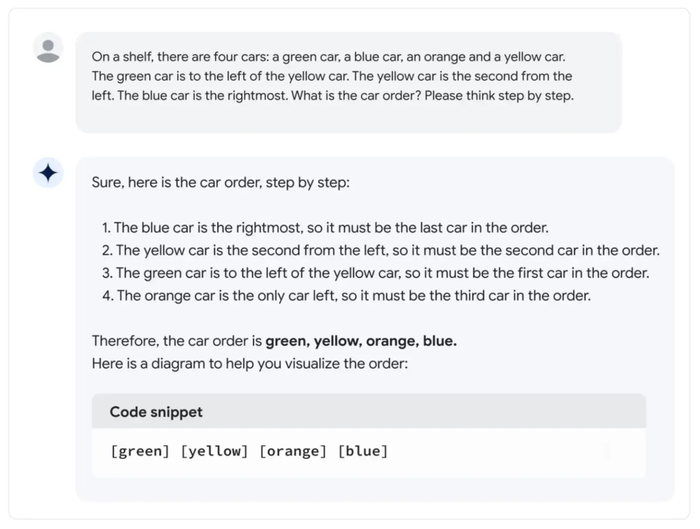
Task: Click the 'On a shelf, there are' line
Action: coord(329,57)
